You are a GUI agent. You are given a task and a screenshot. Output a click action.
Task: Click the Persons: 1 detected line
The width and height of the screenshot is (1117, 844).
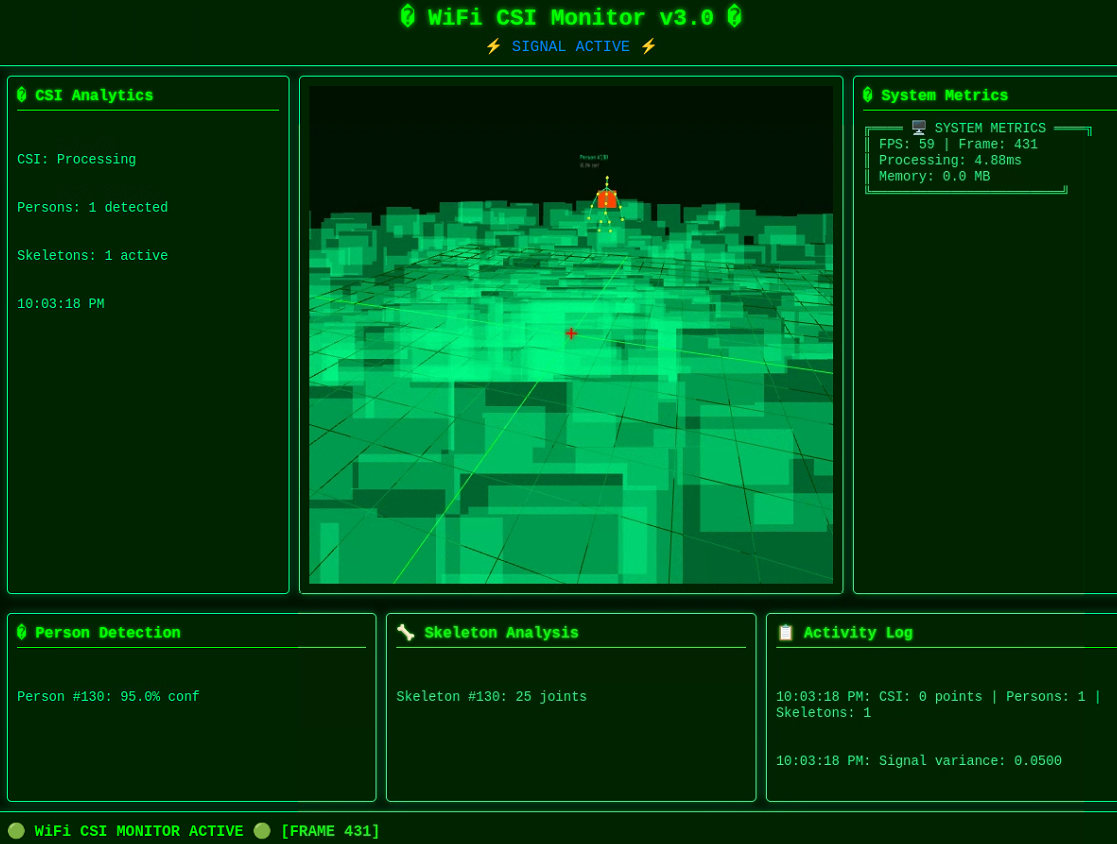pos(92,208)
